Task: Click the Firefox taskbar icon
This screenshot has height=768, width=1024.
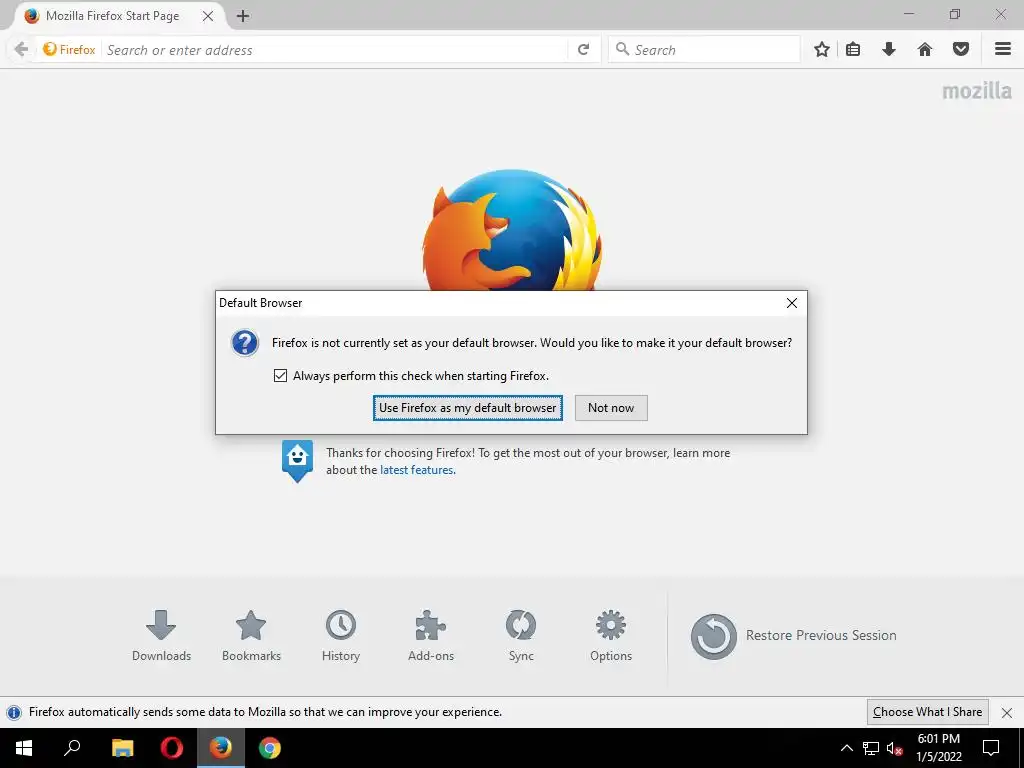Action: pos(221,748)
